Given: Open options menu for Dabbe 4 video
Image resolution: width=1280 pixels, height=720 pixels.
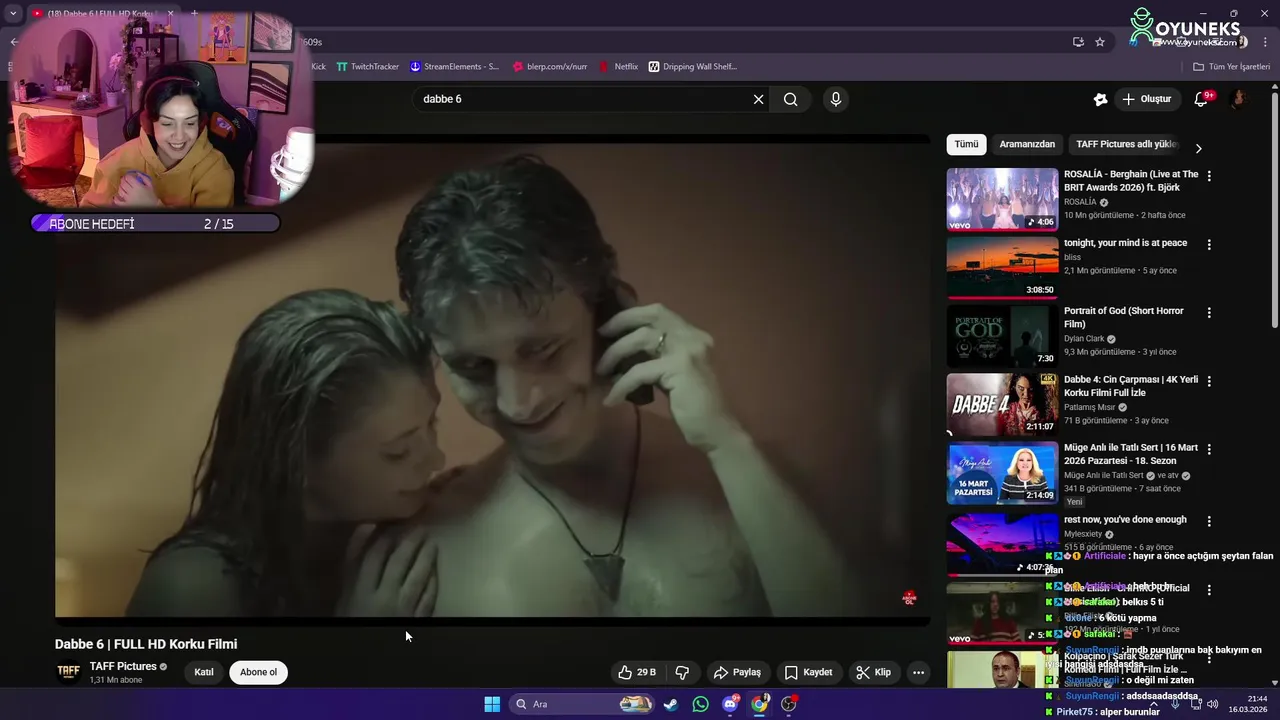Looking at the screenshot, I should 1209,380.
